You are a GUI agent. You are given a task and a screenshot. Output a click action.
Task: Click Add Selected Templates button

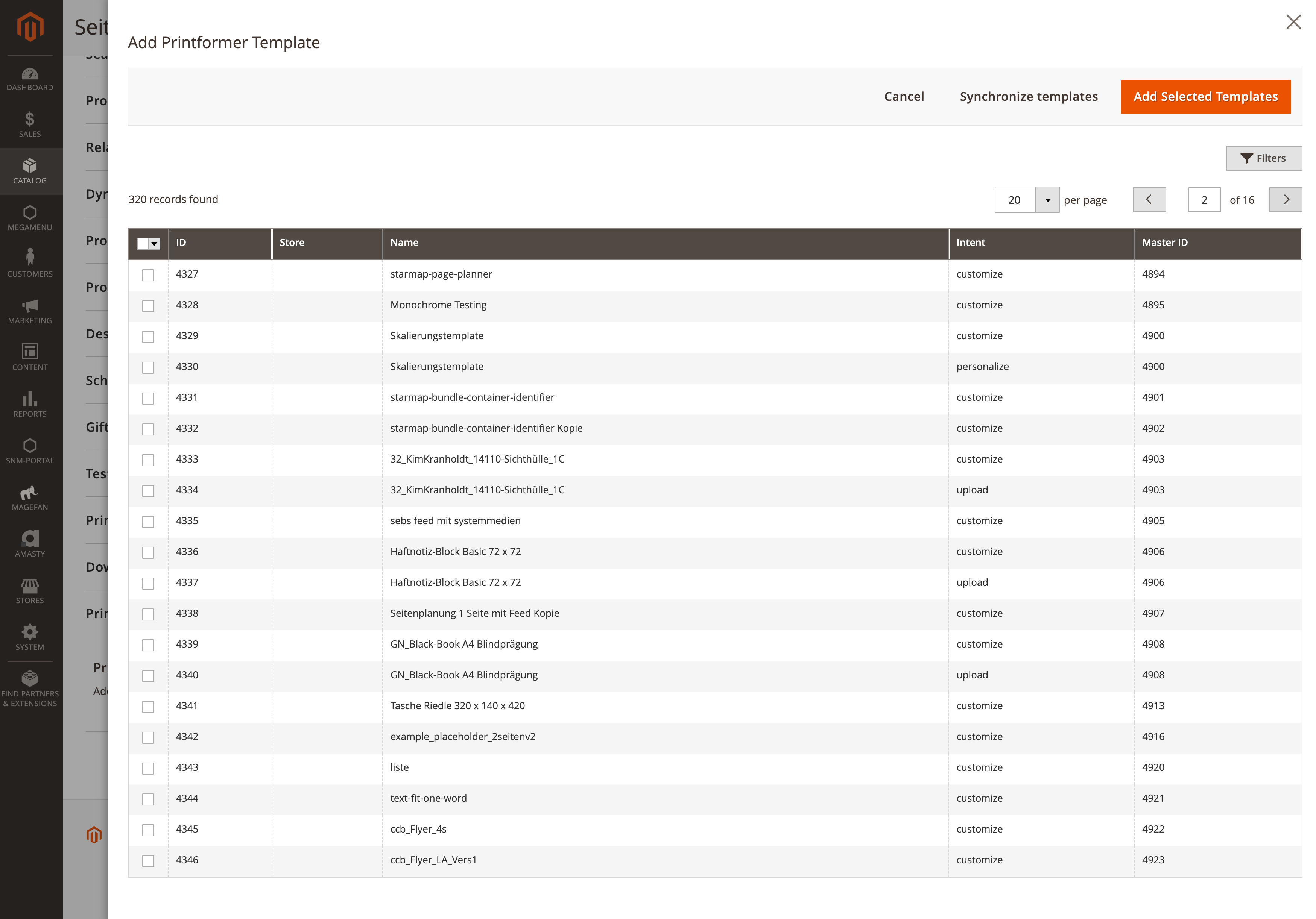tap(1205, 96)
